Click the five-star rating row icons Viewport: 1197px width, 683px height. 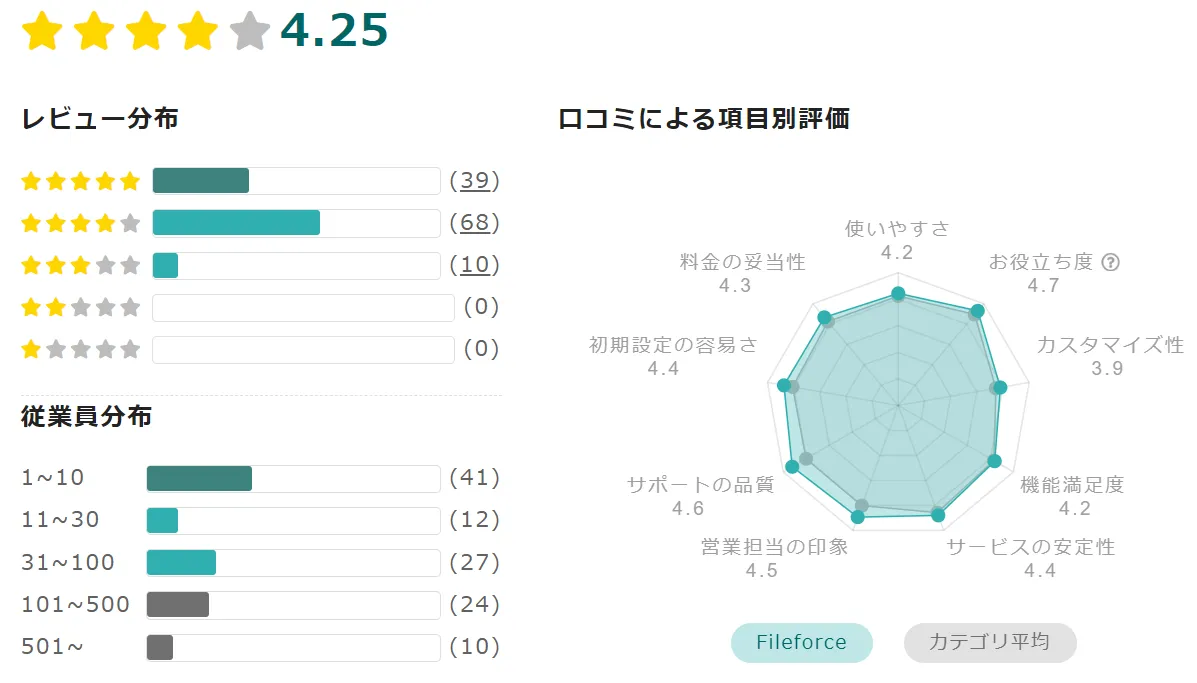point(81,181)
